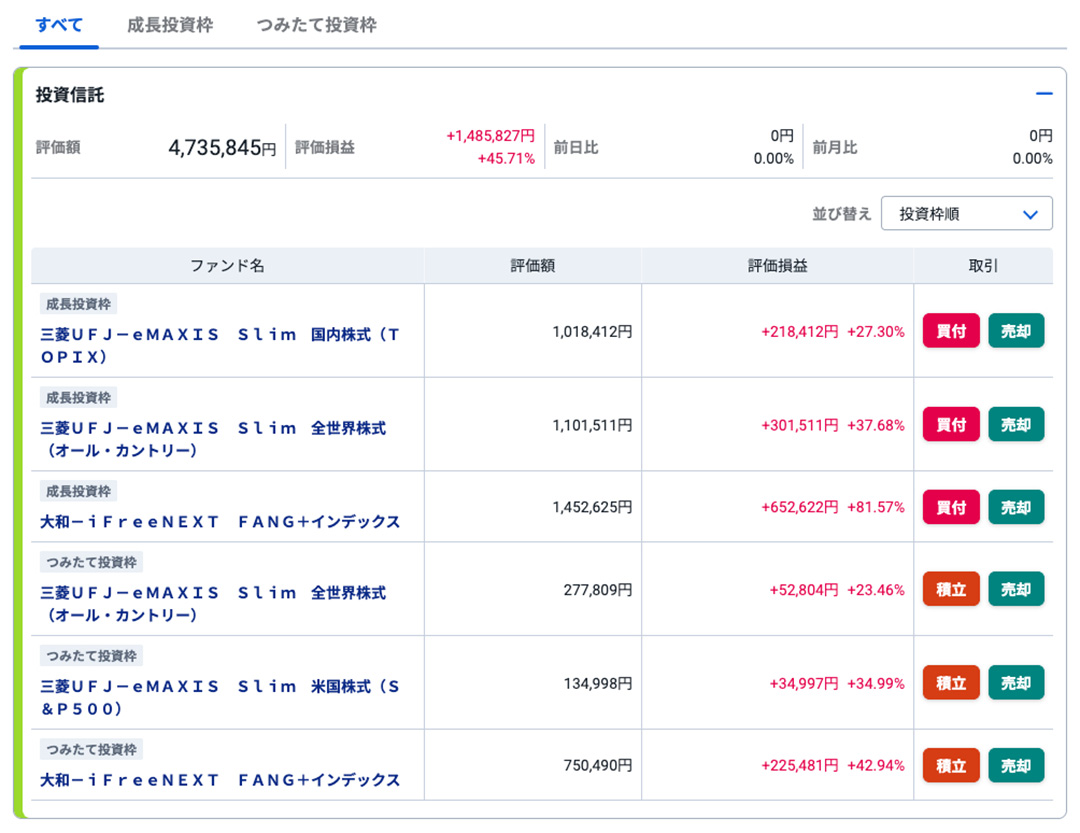Open 成長投資枠 大和-iFreeNEXT FANG+インデックス link
The height and width of the screenshot is (833, 1080).
[220, 522]
